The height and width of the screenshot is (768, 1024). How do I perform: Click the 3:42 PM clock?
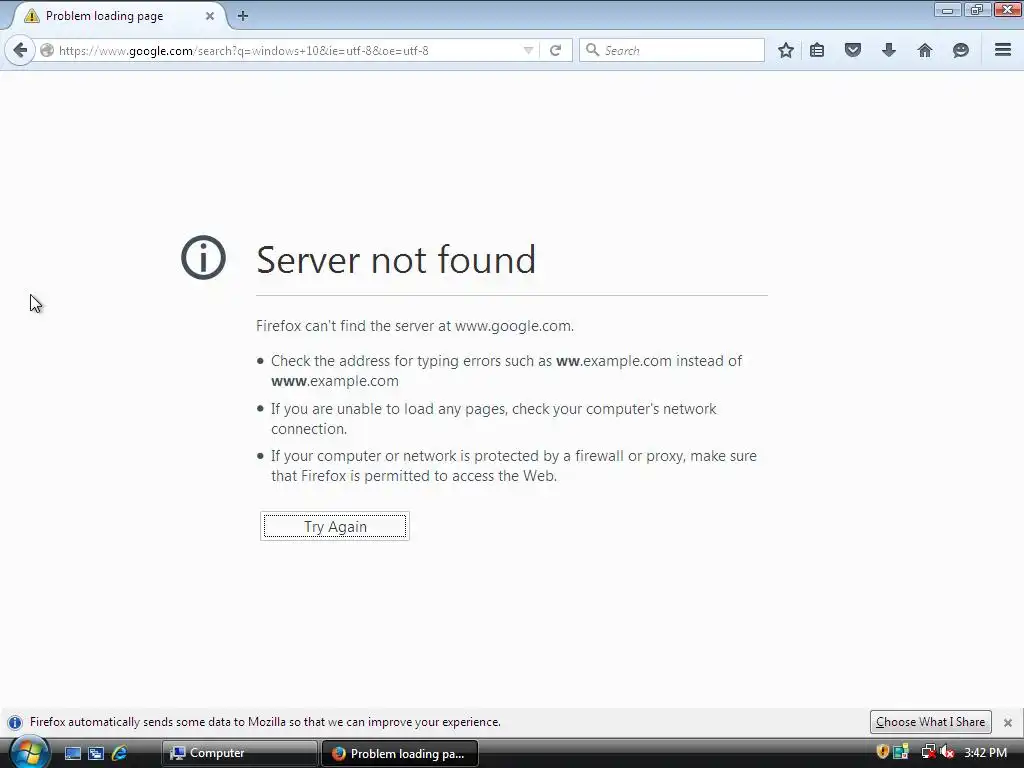tap(985, 753)
